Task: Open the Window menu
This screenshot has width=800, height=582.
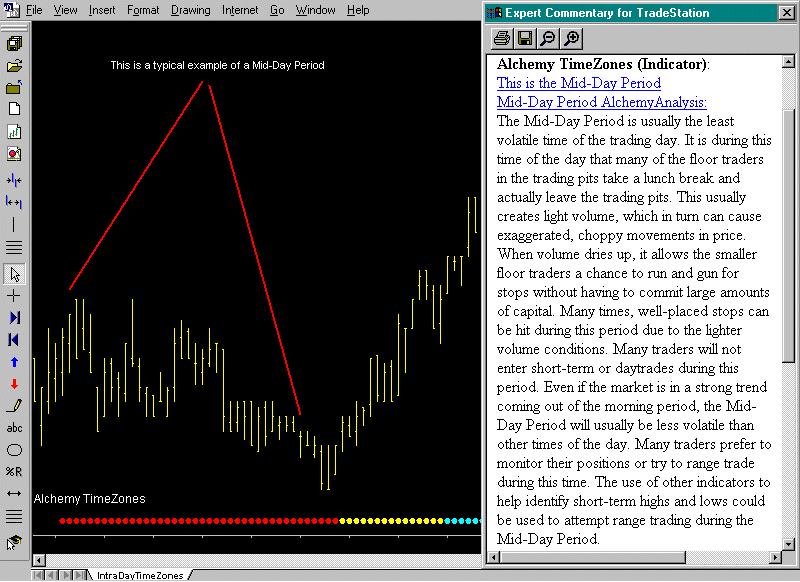Action: (316, 10)
